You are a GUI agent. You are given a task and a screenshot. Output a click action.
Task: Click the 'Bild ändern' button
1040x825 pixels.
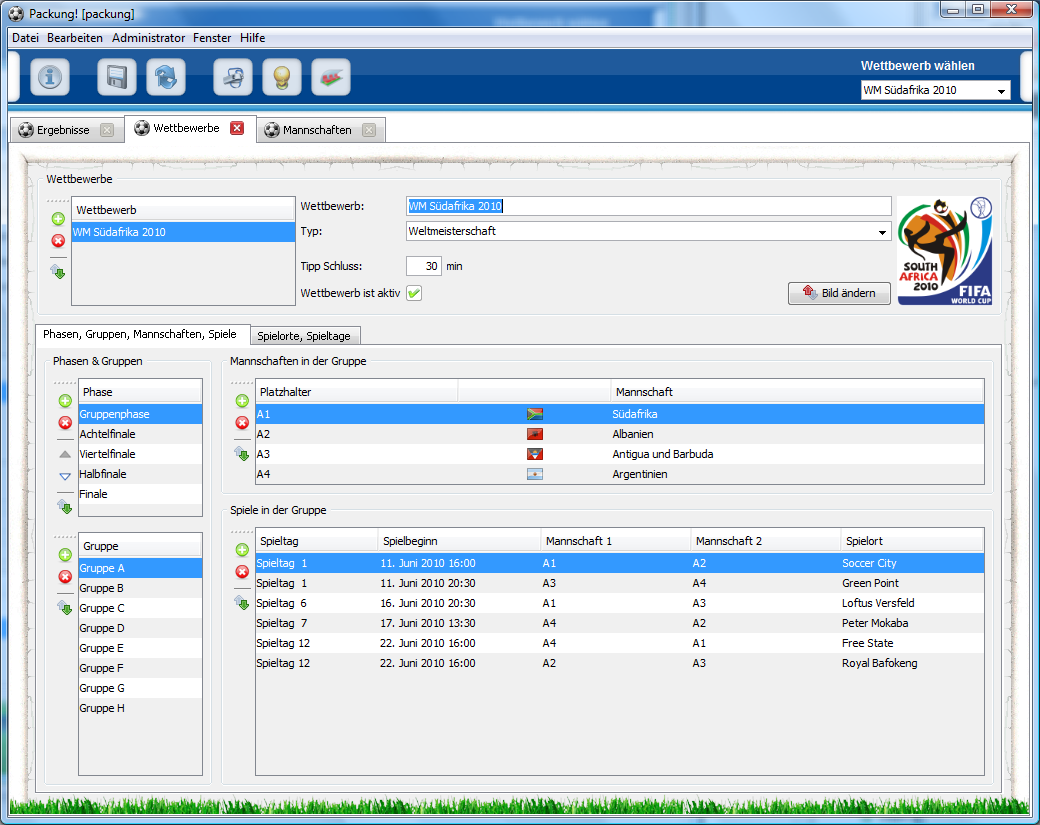click(839, 293)
